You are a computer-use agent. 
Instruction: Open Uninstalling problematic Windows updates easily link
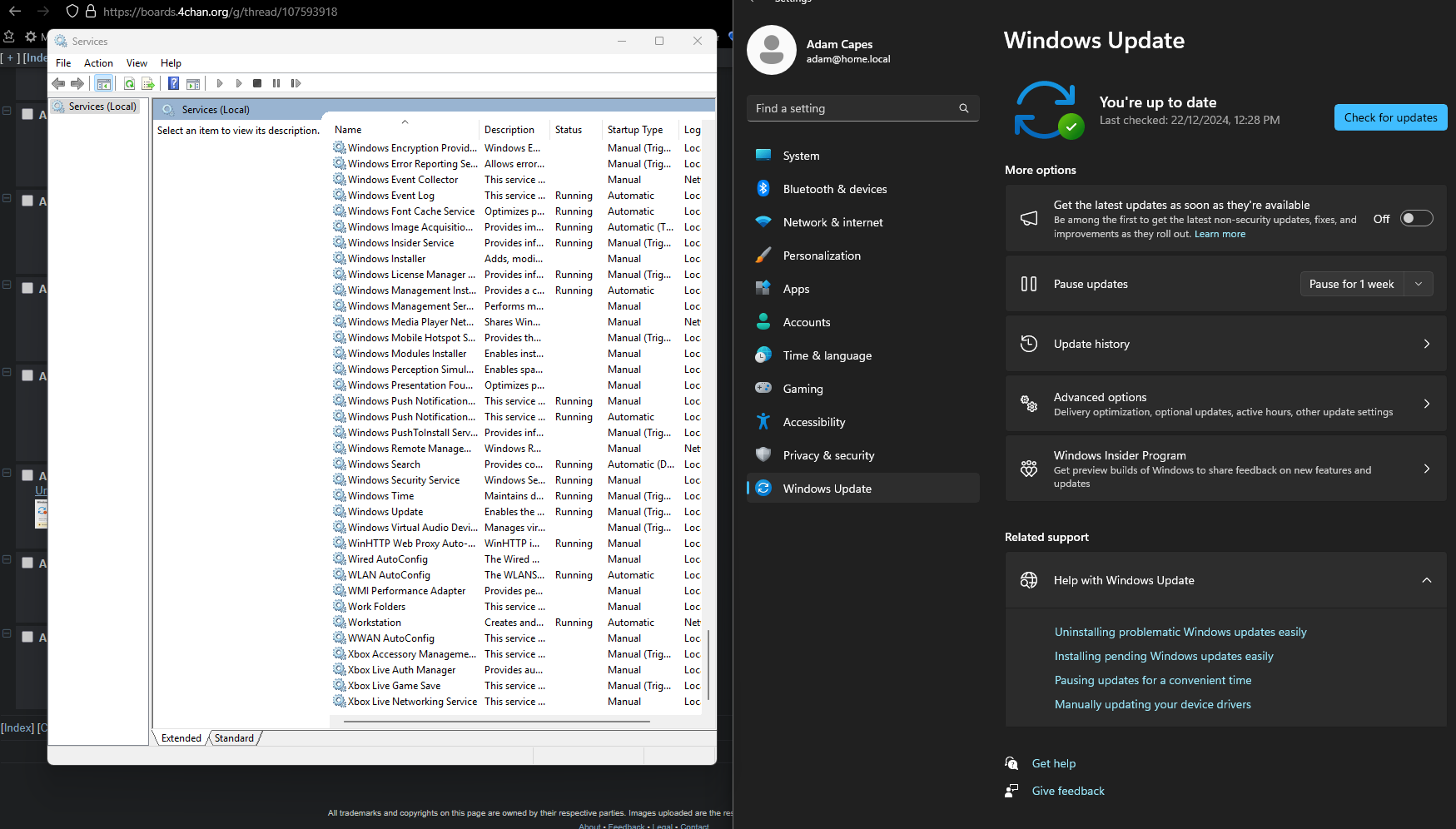point(1180,632)
